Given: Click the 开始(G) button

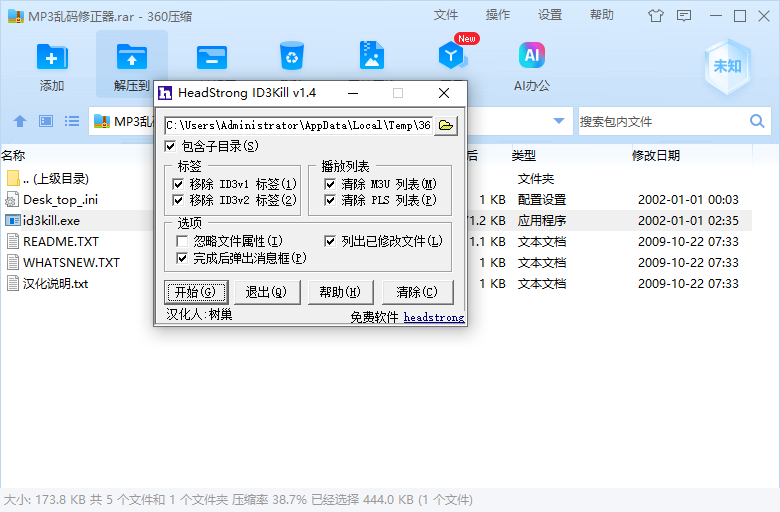Looking at the screenshot, I should point(196,292).
